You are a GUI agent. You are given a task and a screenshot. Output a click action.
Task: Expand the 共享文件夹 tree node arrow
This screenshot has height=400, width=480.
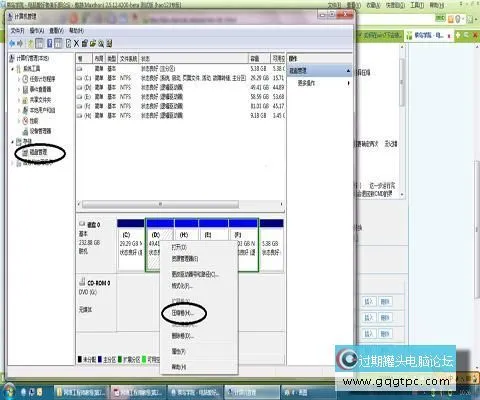pos(18,100)
